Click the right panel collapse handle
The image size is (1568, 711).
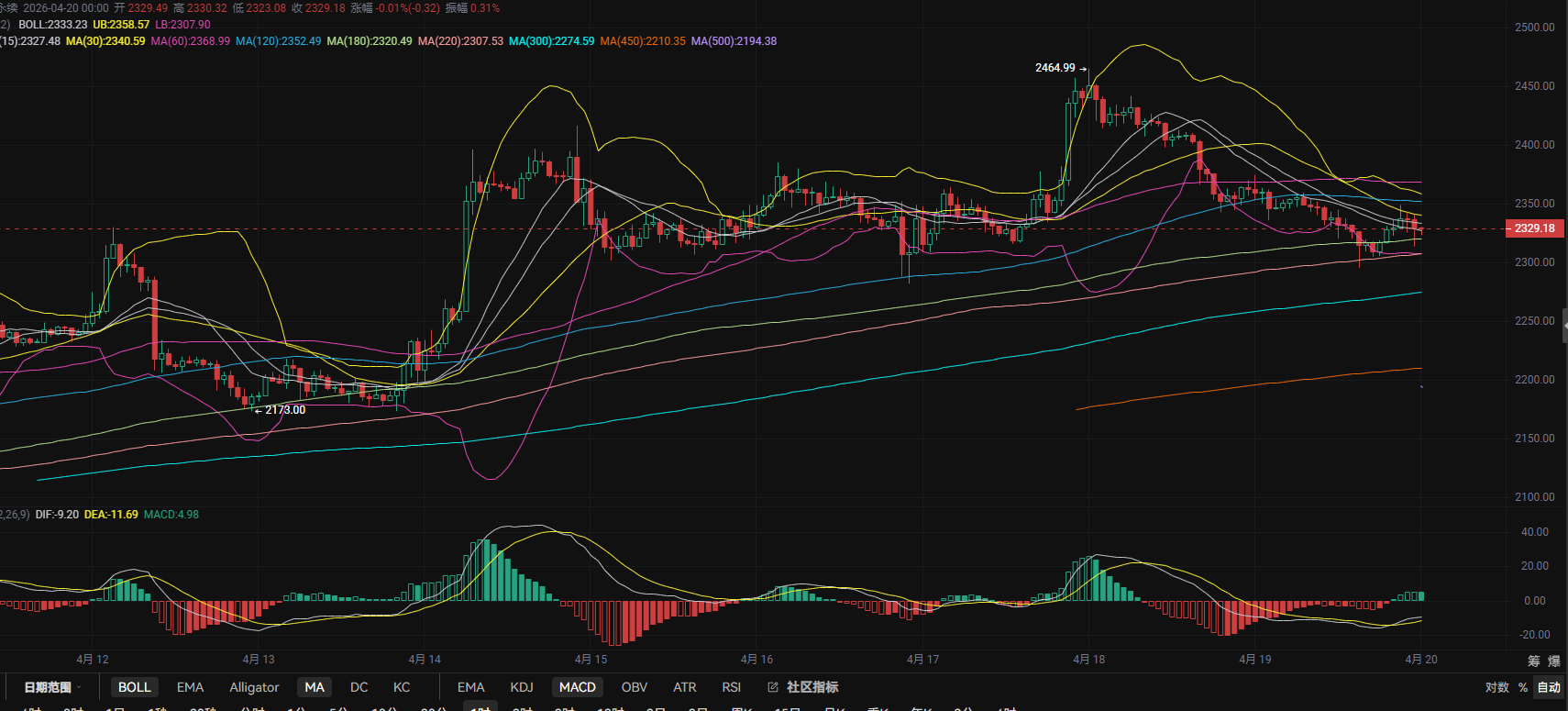click(1564, 326)
